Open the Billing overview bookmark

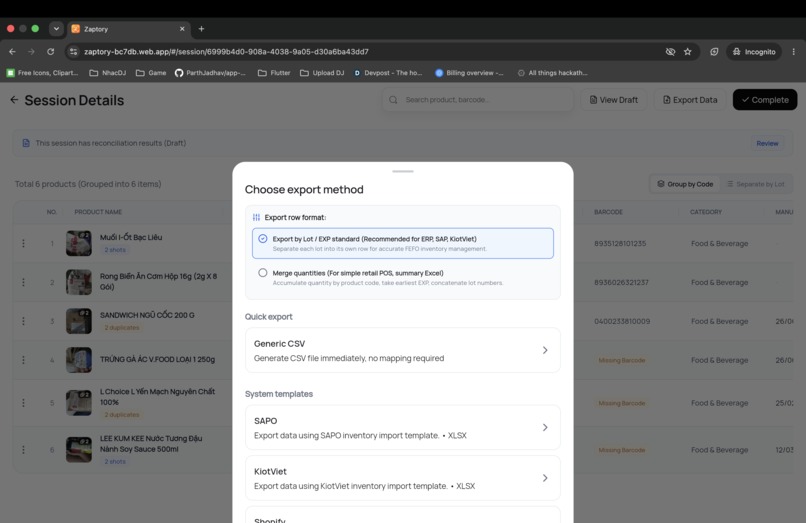point(469,73)
